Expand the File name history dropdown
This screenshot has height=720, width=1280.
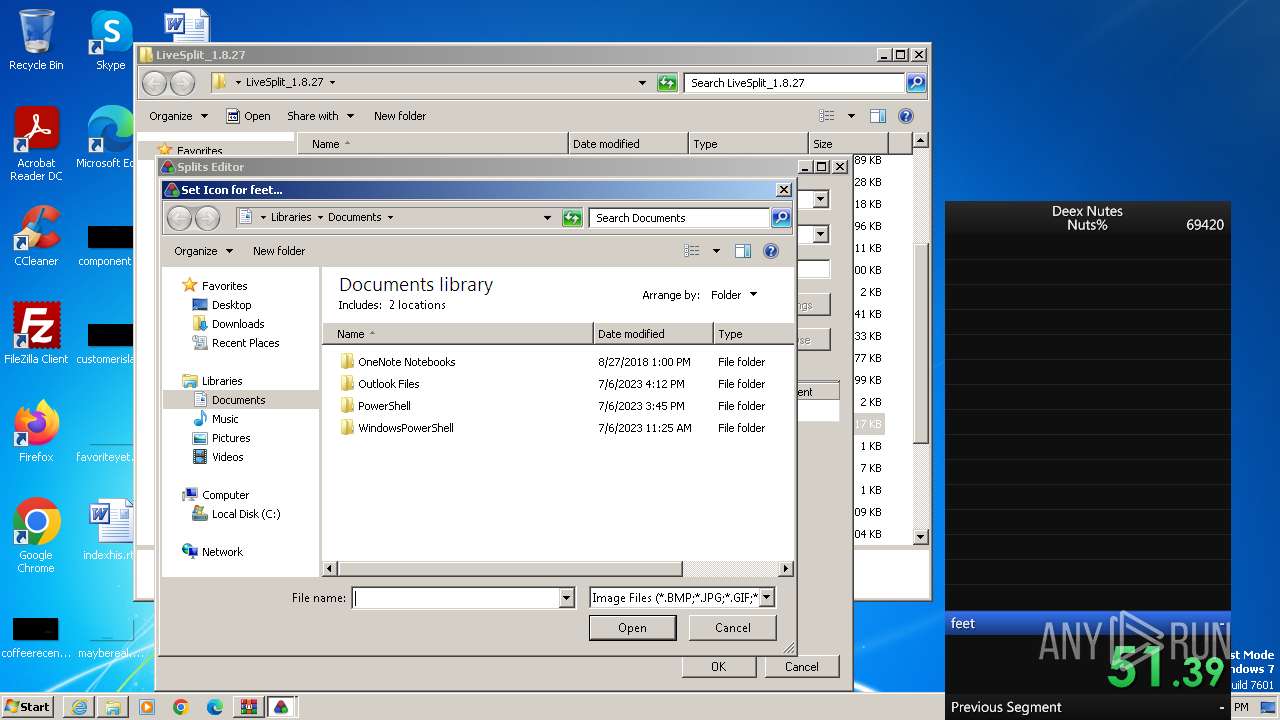point(567,598)
